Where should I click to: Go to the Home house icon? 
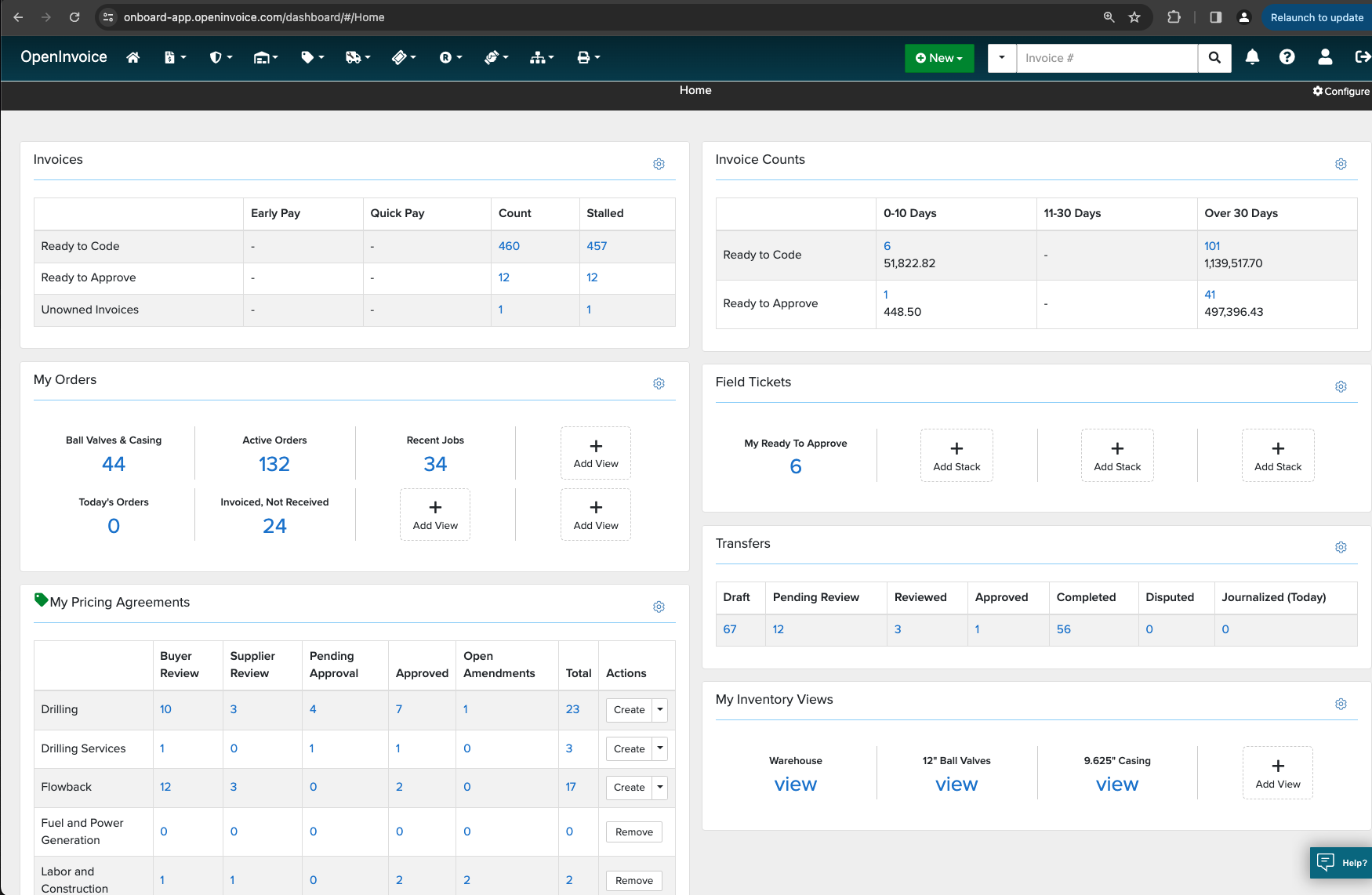pos(133,57)
